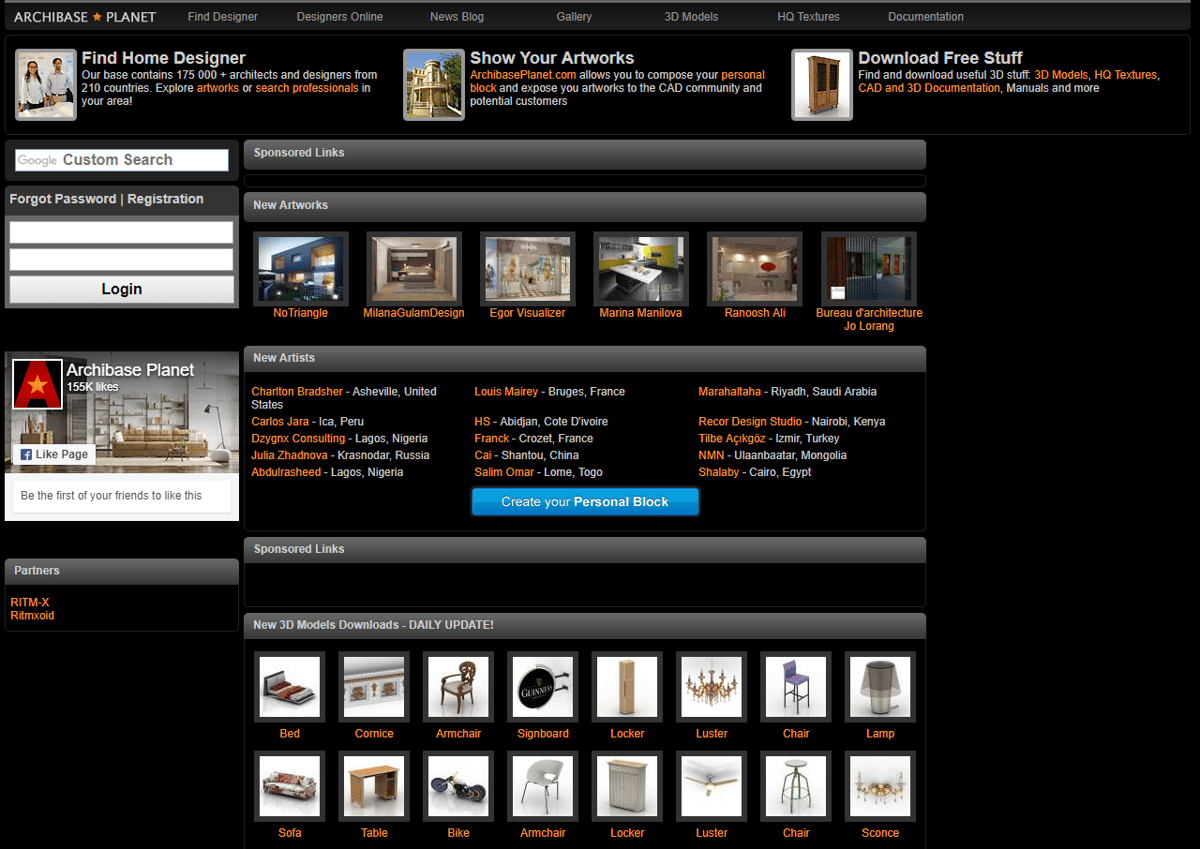Open the green stool Chair model icon
The height and width of the screenshot is (849, 1200).
coord(796,786)
